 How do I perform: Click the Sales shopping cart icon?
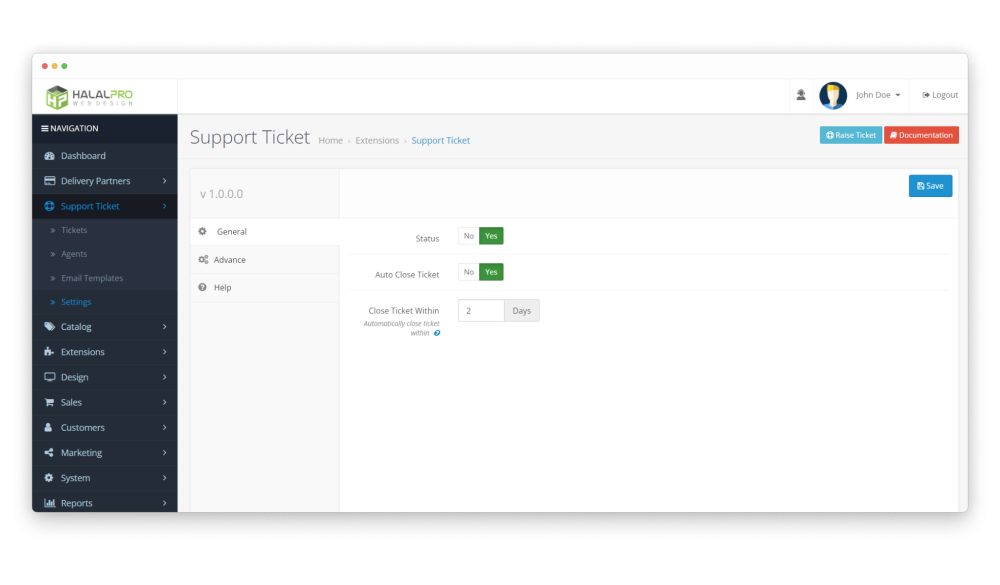pyautogui.click(x=49, y=403)
